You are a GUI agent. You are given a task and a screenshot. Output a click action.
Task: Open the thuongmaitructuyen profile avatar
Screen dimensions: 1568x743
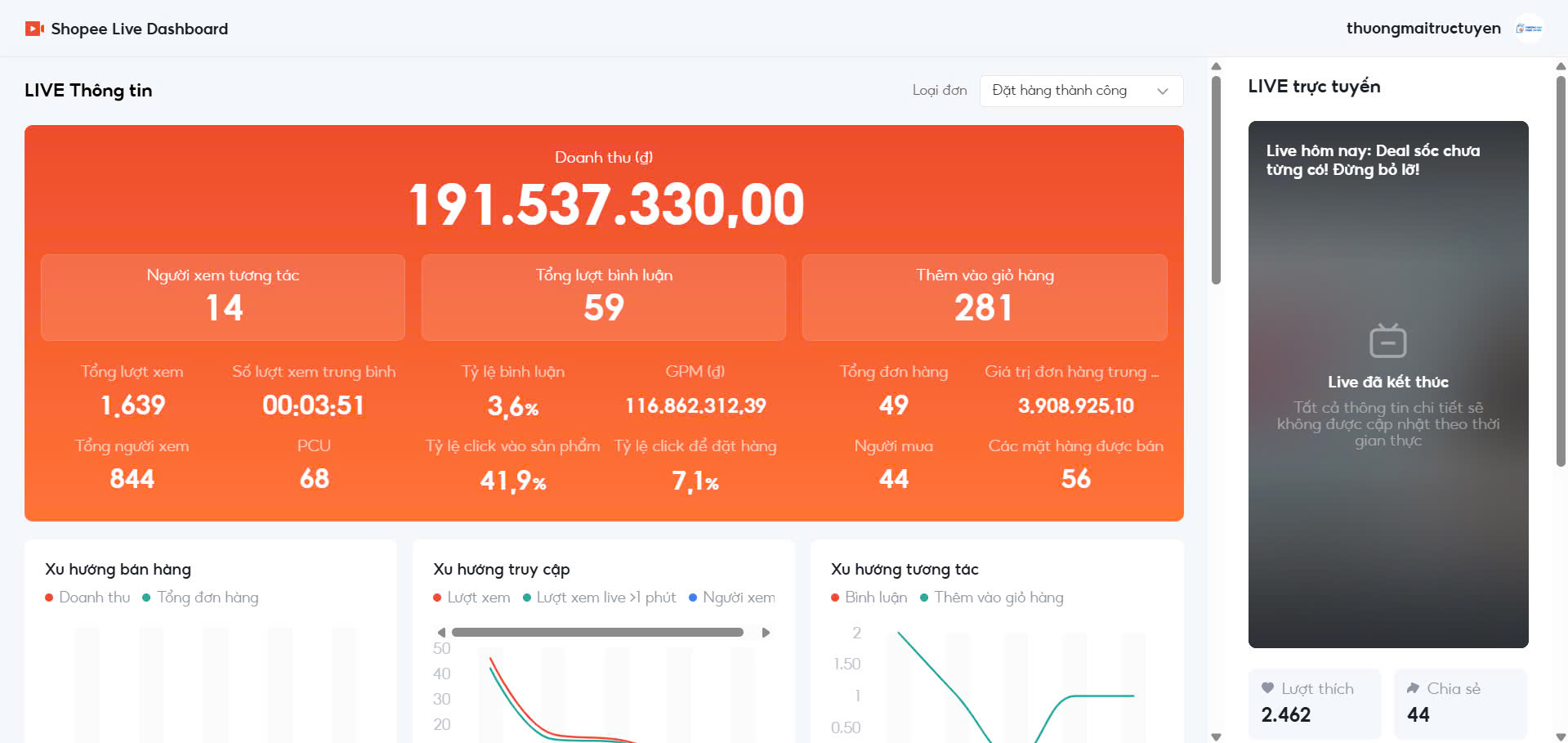1529,29
